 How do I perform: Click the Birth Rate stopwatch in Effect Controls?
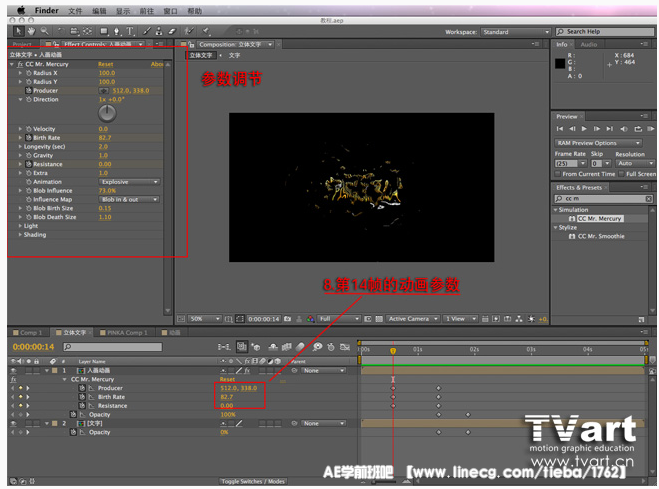coord(29,138)
